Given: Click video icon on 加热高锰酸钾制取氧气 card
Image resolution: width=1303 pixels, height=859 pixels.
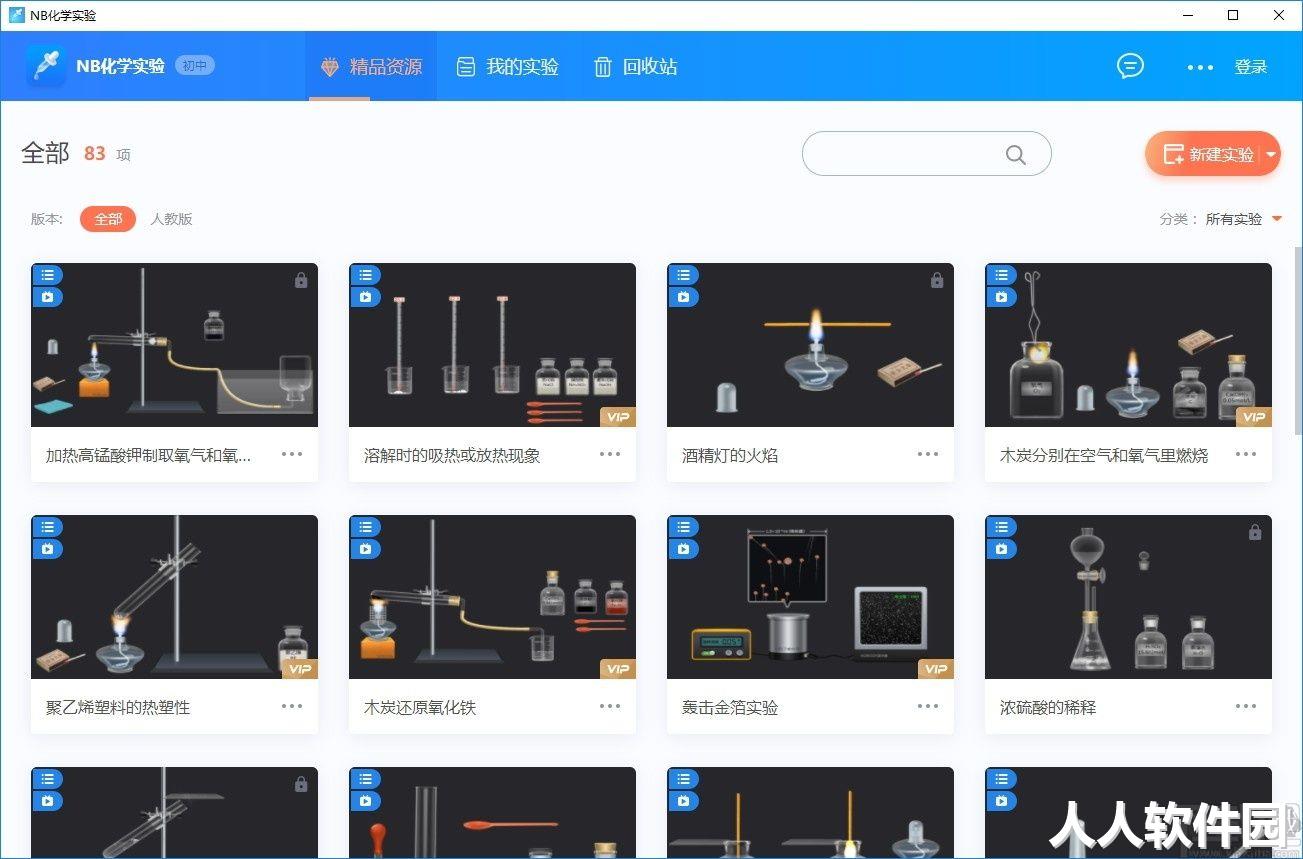Looking at the screenshot, I should point(47,296).
